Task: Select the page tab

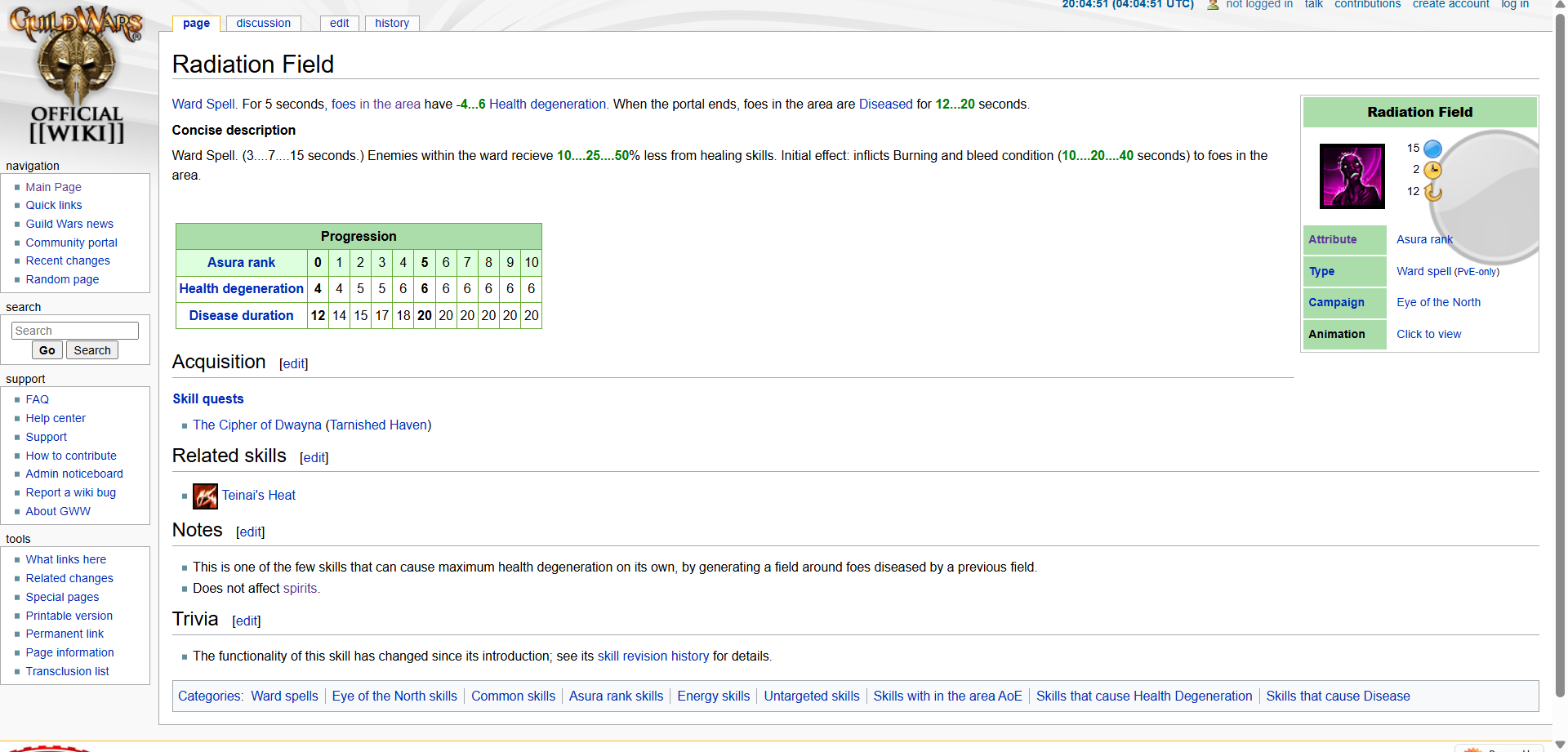Action: tap(196, 23)
